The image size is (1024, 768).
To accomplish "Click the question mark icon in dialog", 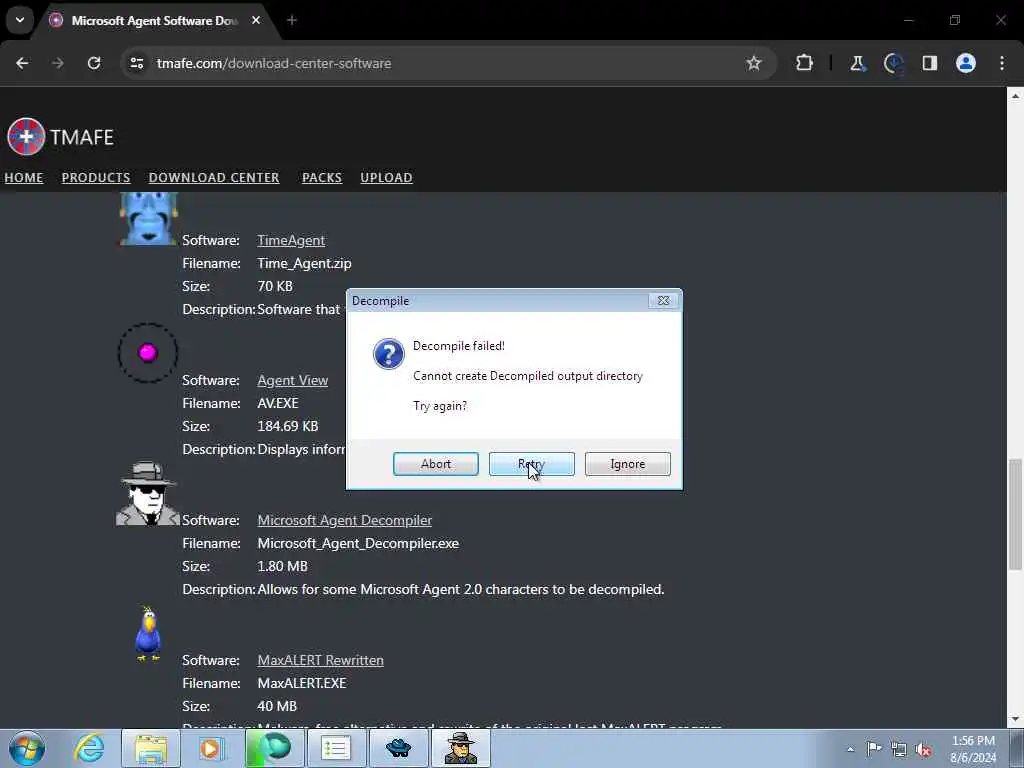I will 389,354.
